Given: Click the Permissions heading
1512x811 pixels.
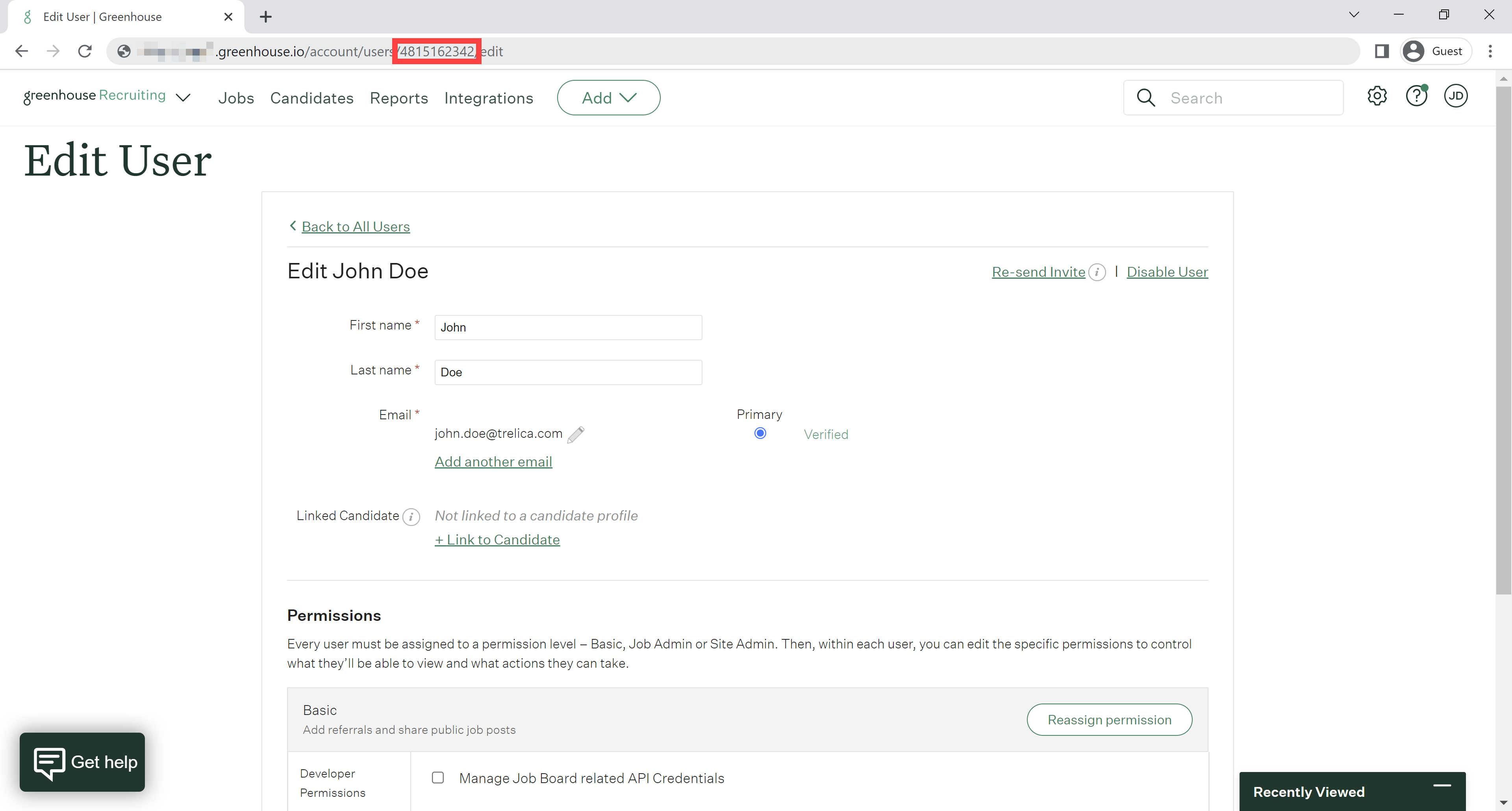Looking at the screenshot, I should click(x=334, y=615).
